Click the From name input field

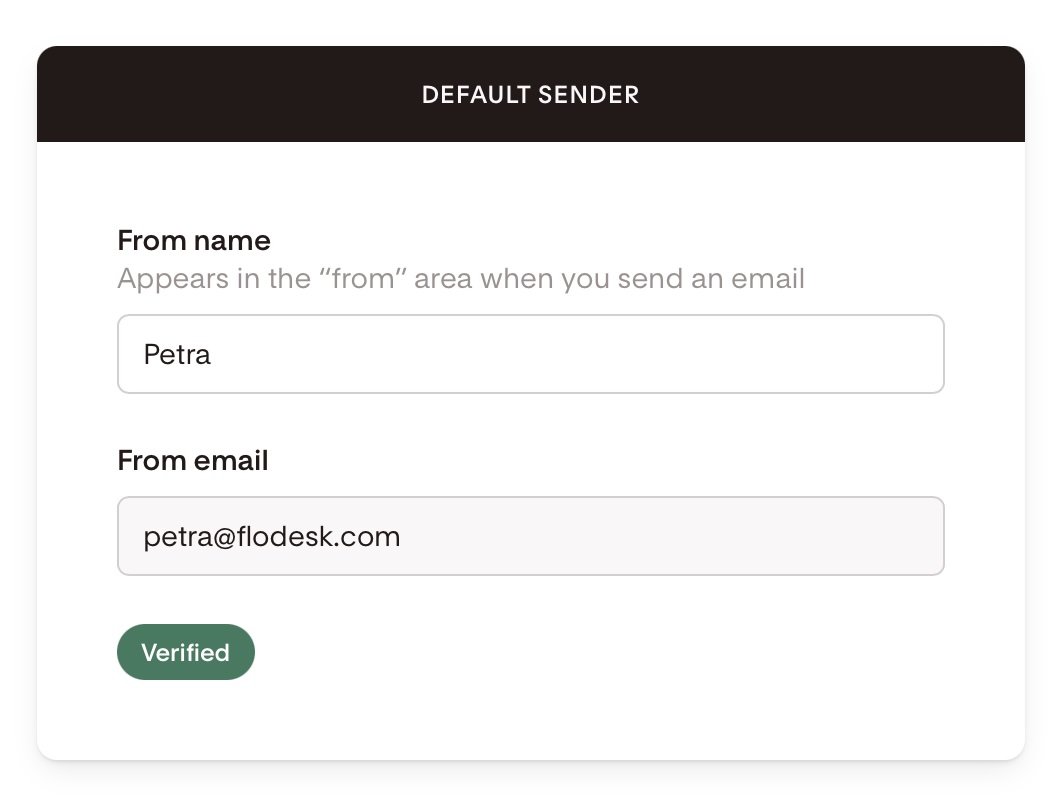click(x=531, y=354)
